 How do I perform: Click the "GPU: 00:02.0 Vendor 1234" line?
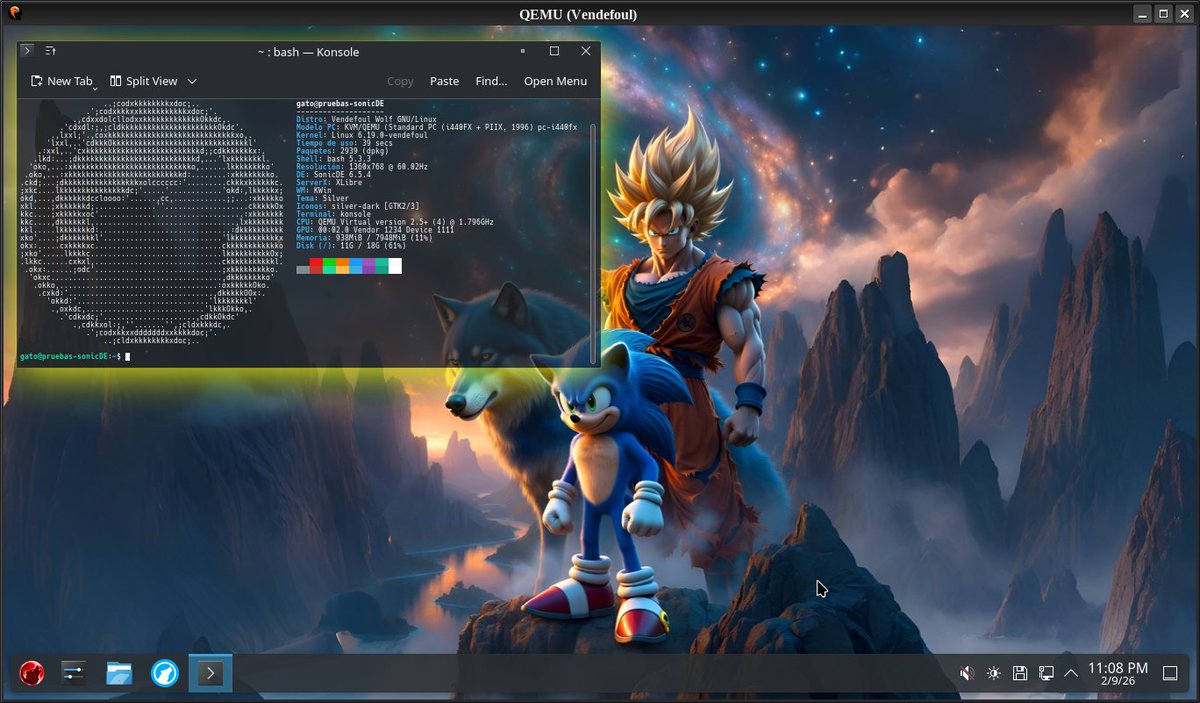[x=377, y=231]
